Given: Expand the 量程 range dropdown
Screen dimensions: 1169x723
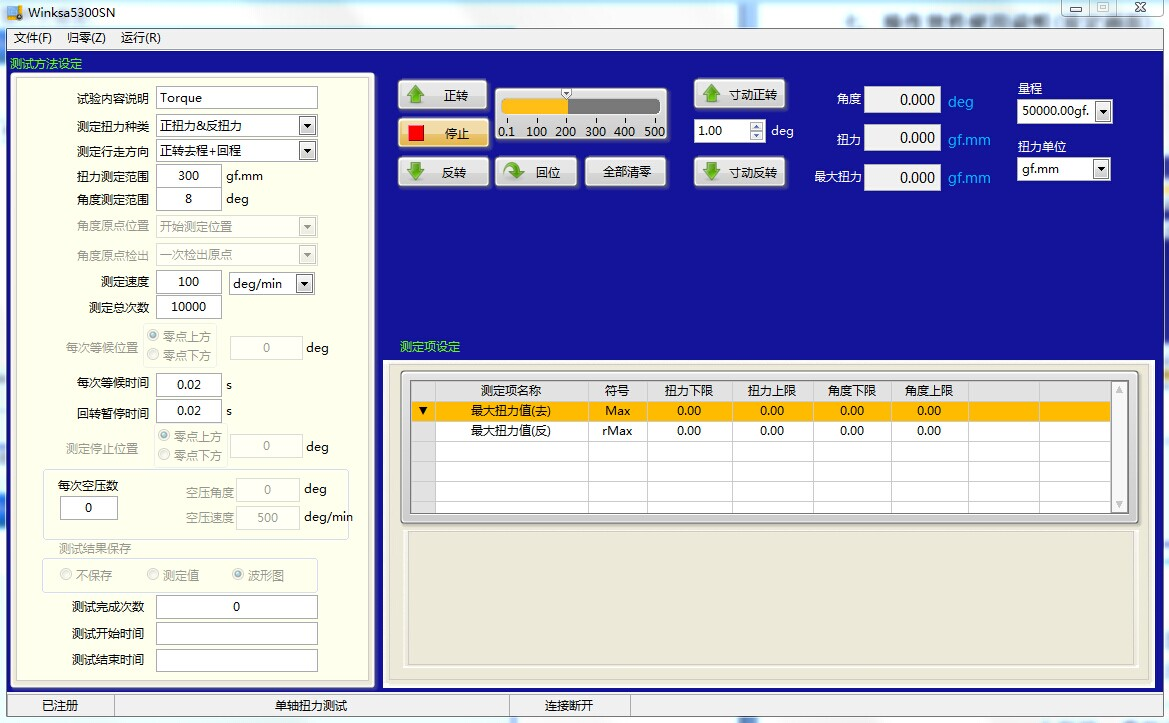Looking at the screenshot, I should pyautogui.click(x=1102, y=112).
